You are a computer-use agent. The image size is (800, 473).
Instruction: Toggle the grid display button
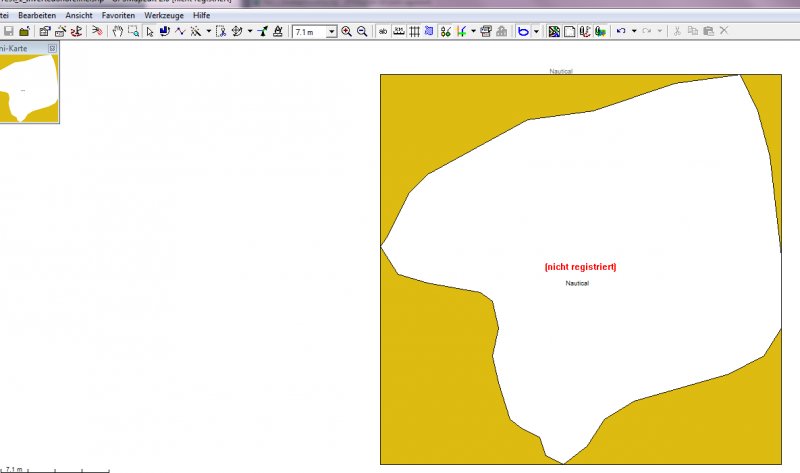coord(414,32)
